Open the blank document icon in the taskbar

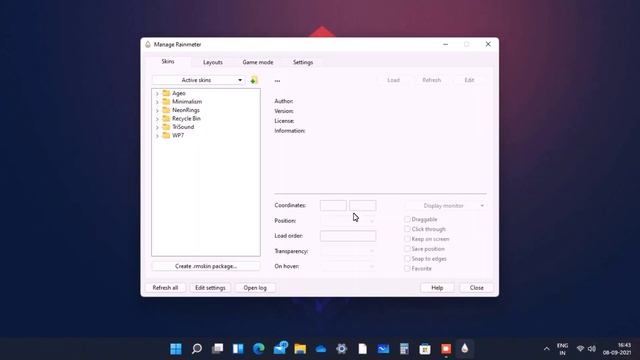[362, 349]
